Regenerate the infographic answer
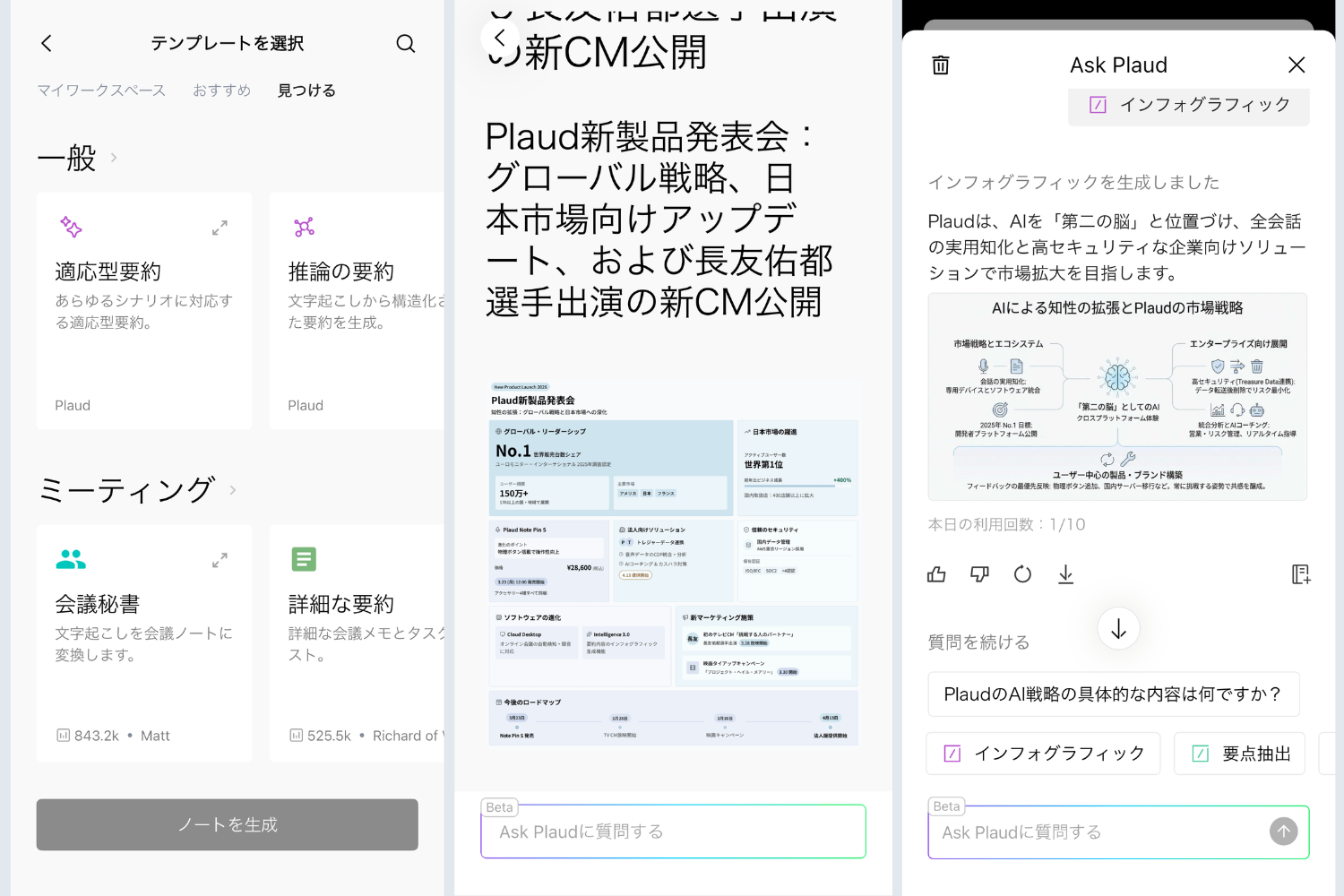This screenshot has width=1344, height=896. point(1022,574)
